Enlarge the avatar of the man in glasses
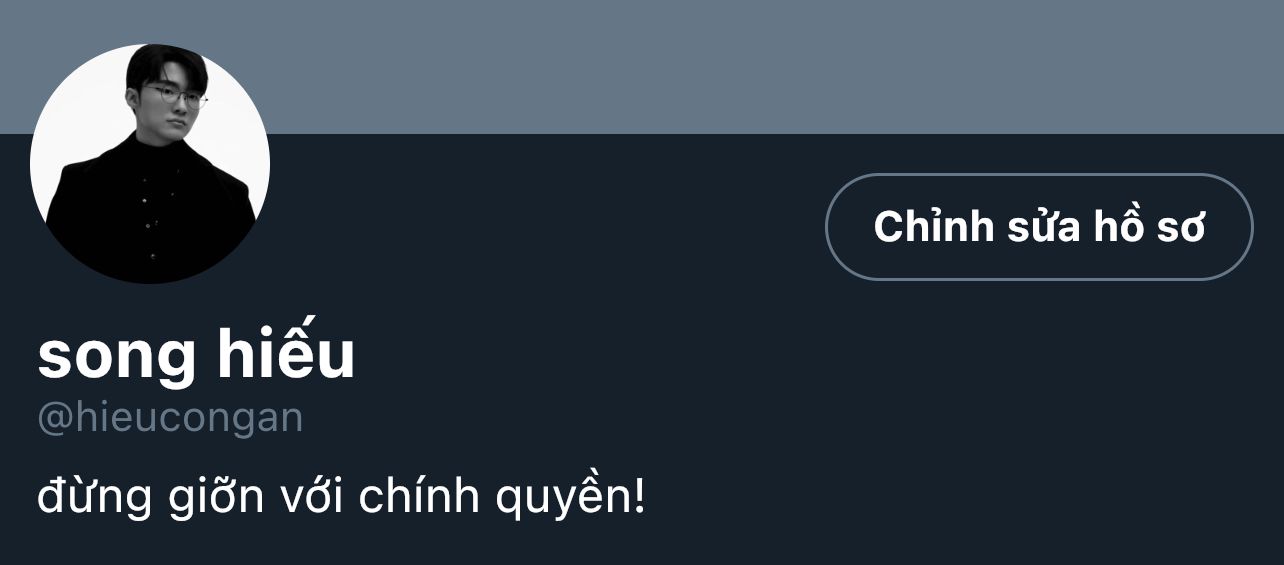 pos(150,164)
